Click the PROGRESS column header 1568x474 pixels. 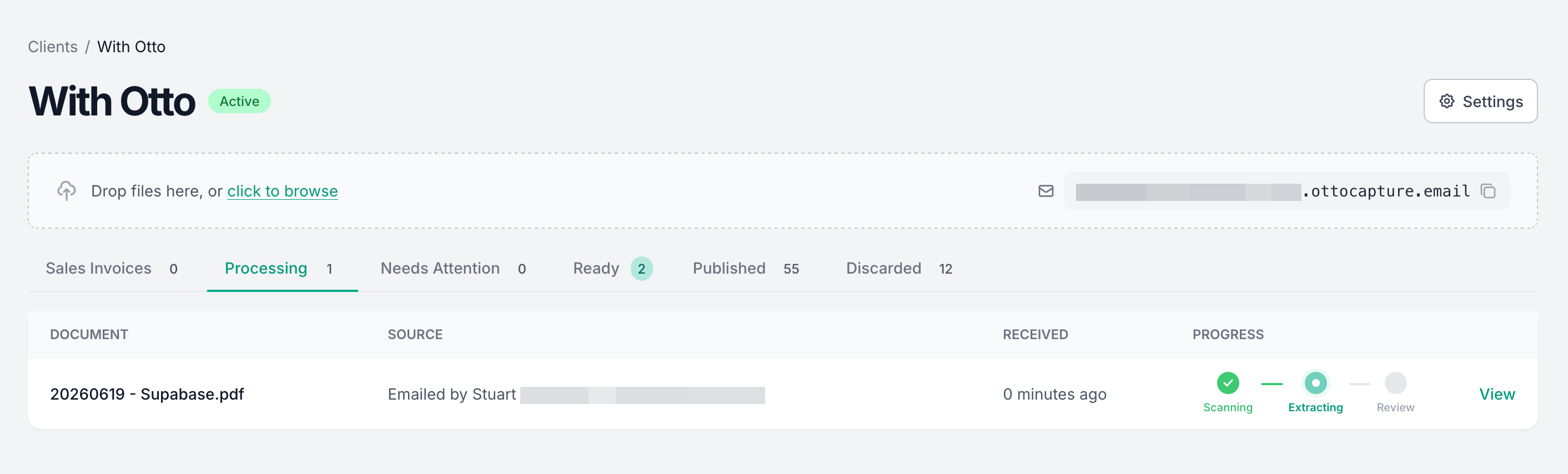coord(1228,334)
